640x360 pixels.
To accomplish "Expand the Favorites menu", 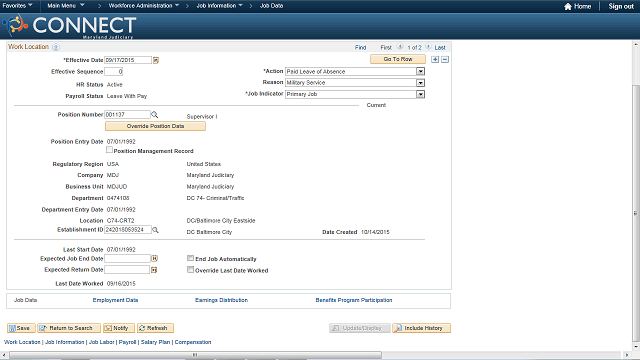I will (x=18, y=6).
